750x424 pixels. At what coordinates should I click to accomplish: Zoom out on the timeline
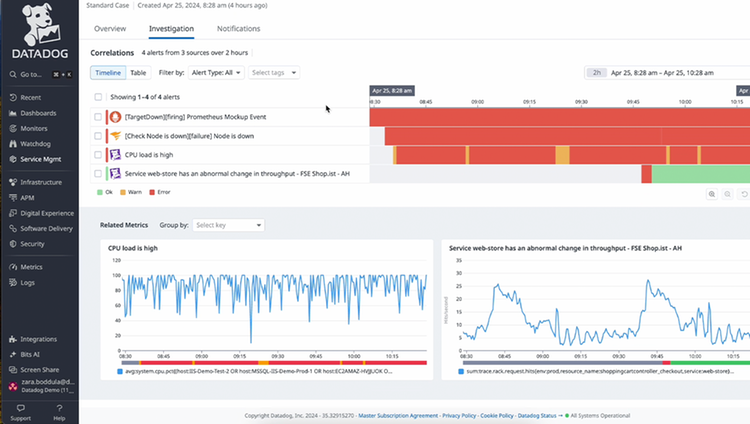(x=728, y=194)
